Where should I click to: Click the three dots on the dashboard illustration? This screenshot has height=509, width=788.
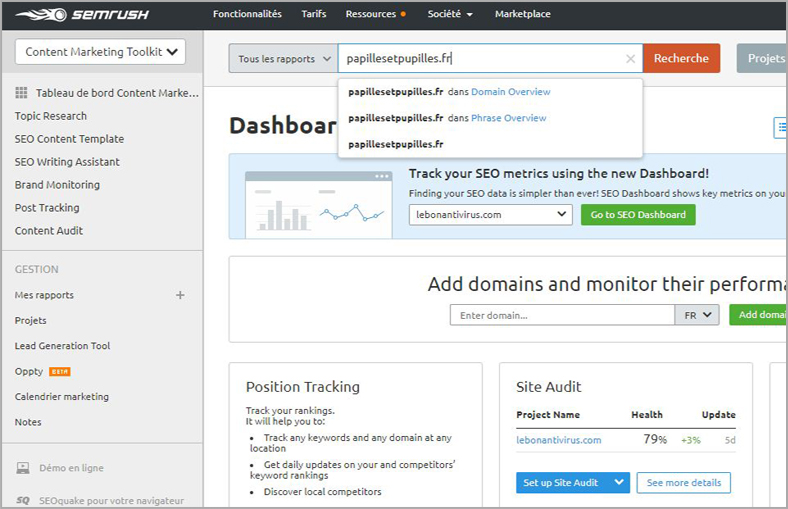tap(382, 176)
